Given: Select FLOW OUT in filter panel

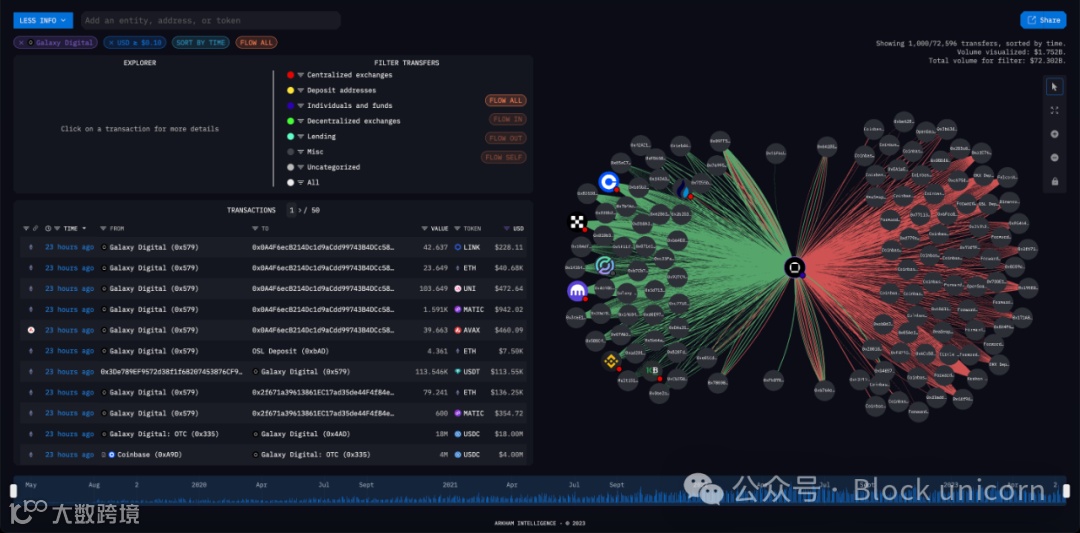Looking at the screenshot, I should (508, 138).
